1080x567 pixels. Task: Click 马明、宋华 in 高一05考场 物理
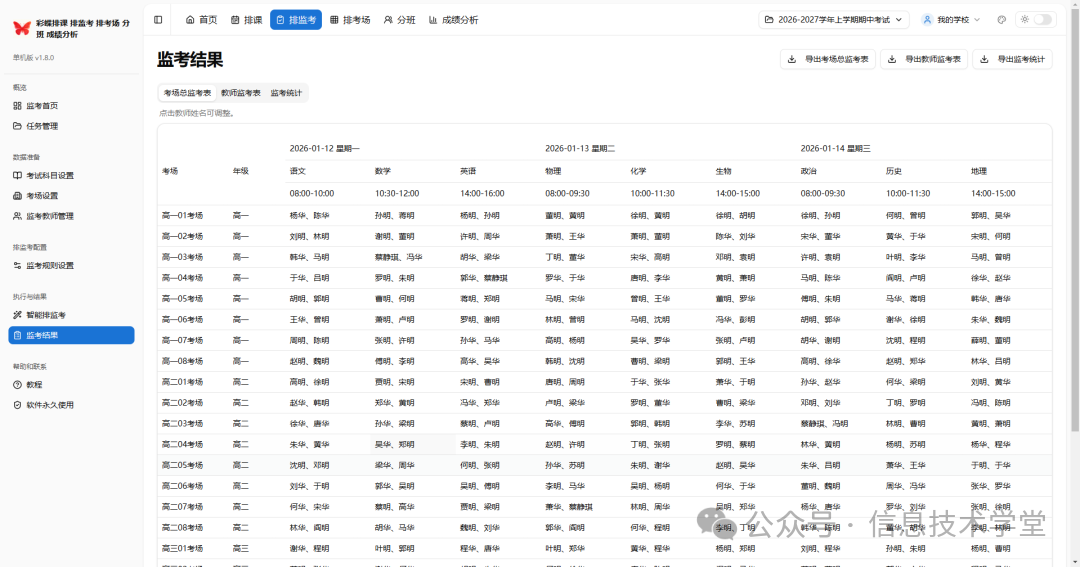coord(565,299)
